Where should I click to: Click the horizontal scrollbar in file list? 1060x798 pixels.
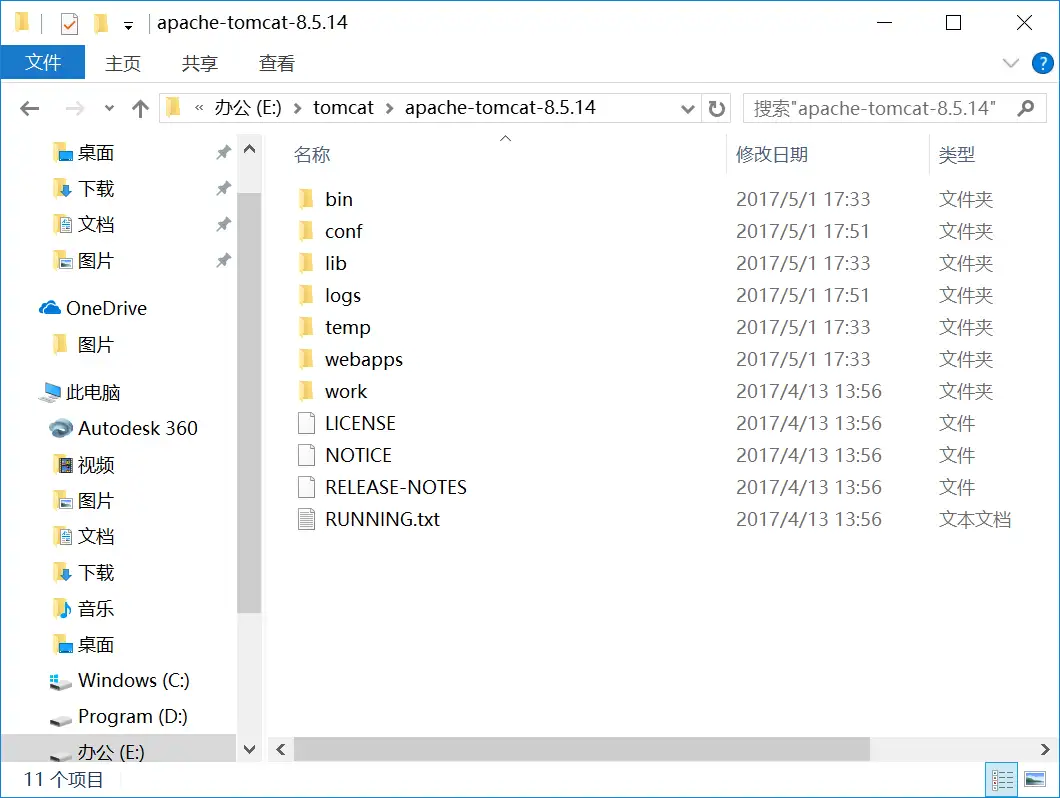point(580,749)
